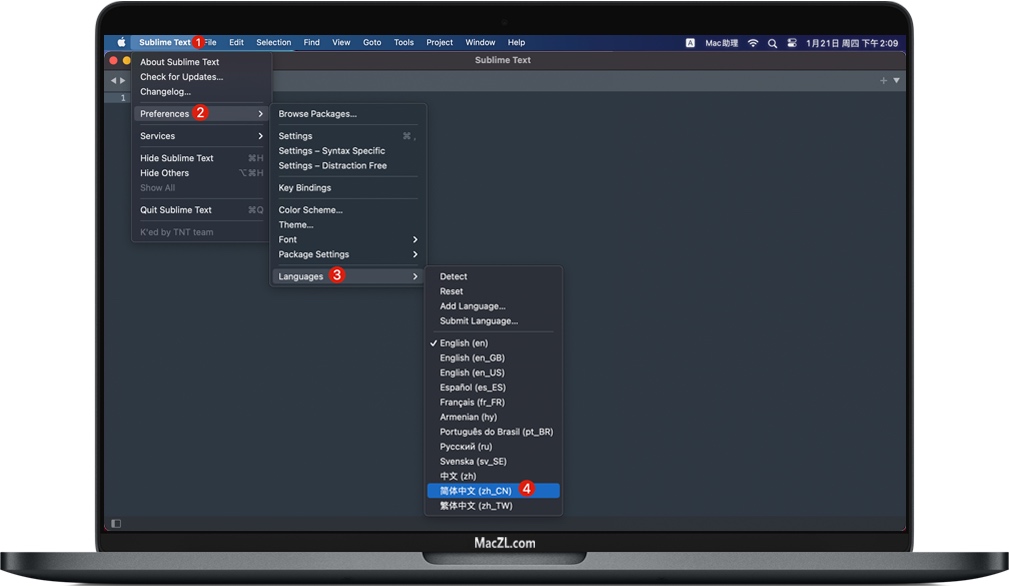This screenshot has width=1009, height=586.
Task: Expand the Package Settings submenu
Action: [x=347, y=254]
